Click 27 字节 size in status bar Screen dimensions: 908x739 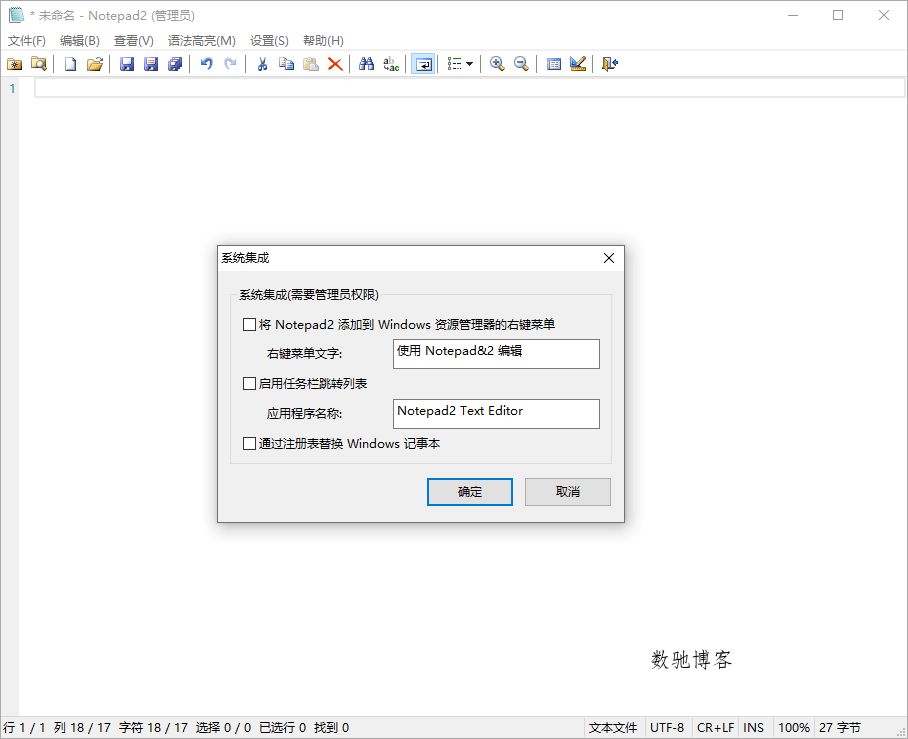840,728
